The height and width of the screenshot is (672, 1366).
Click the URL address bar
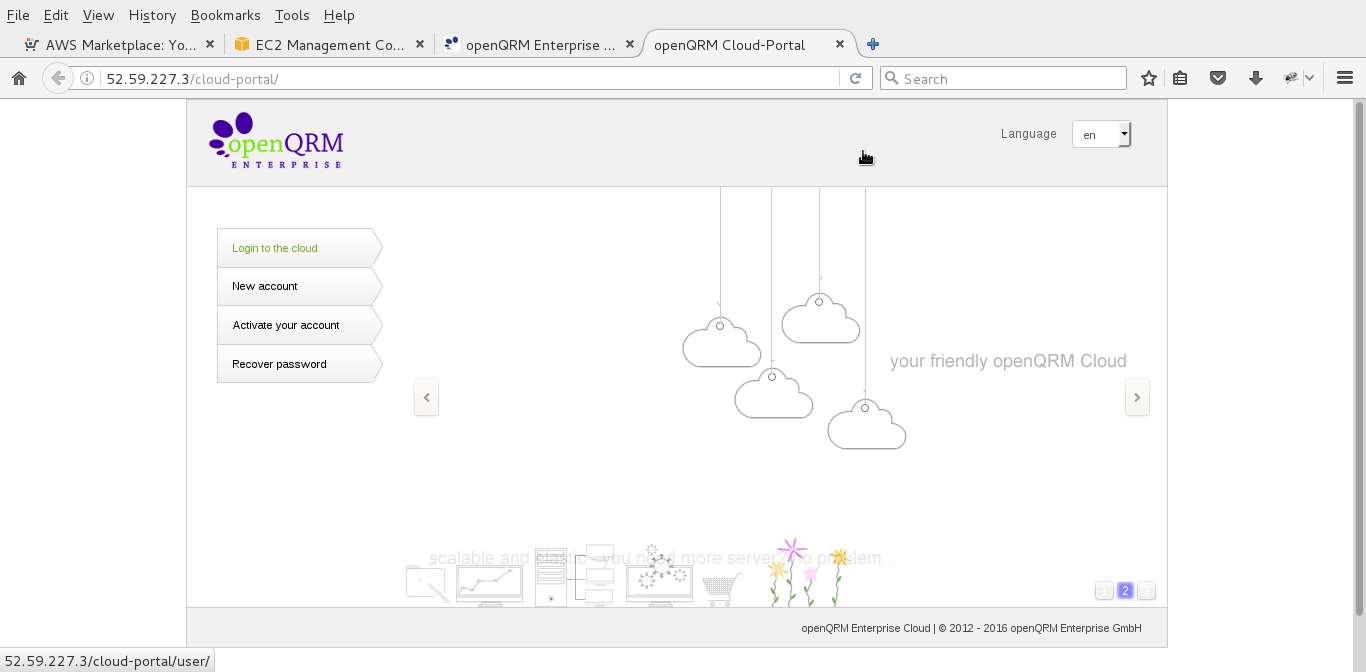coord(470,78)
